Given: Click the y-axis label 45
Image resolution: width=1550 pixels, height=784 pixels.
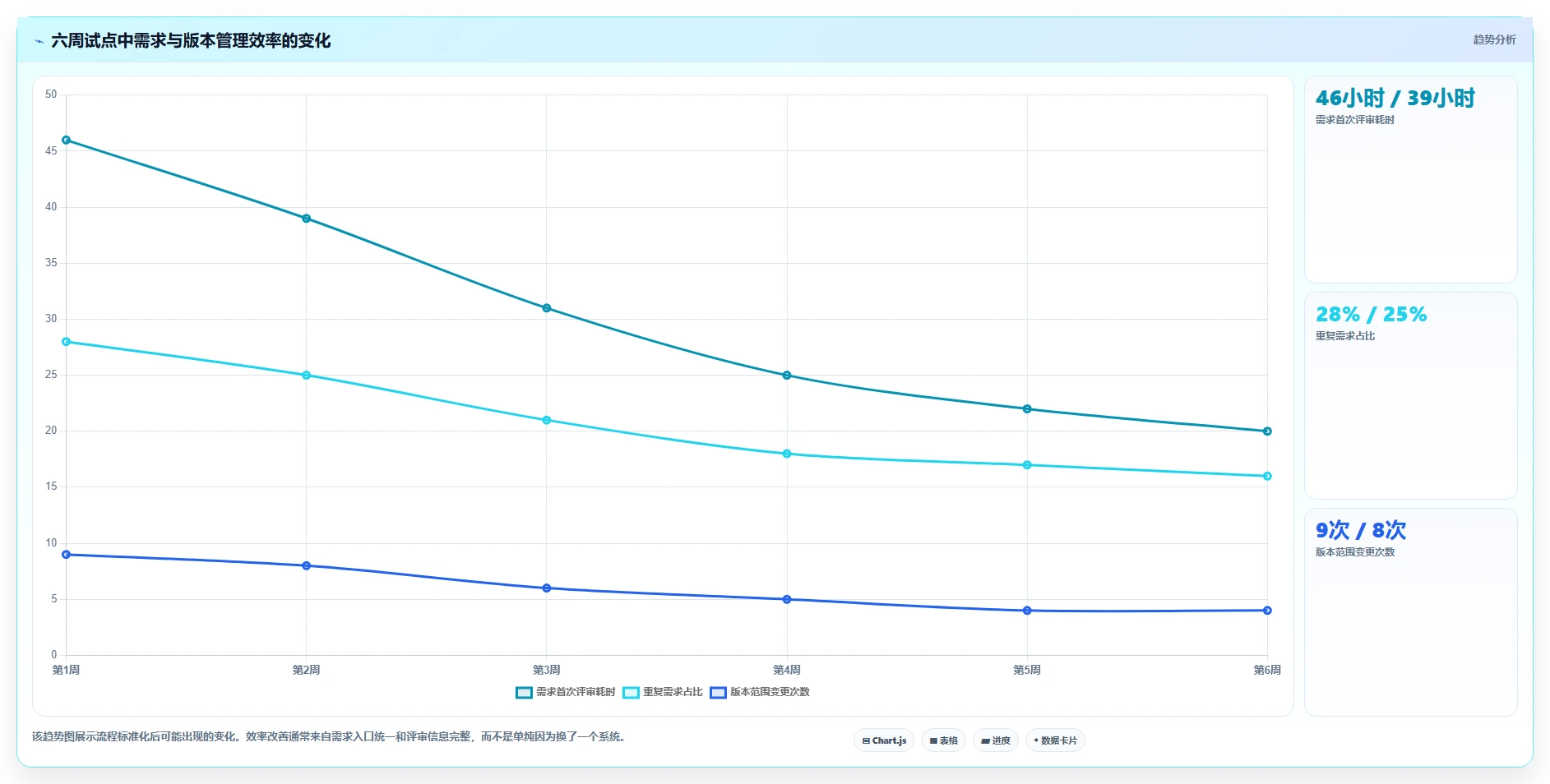Looking at the screenshot, I should point(51,150).
